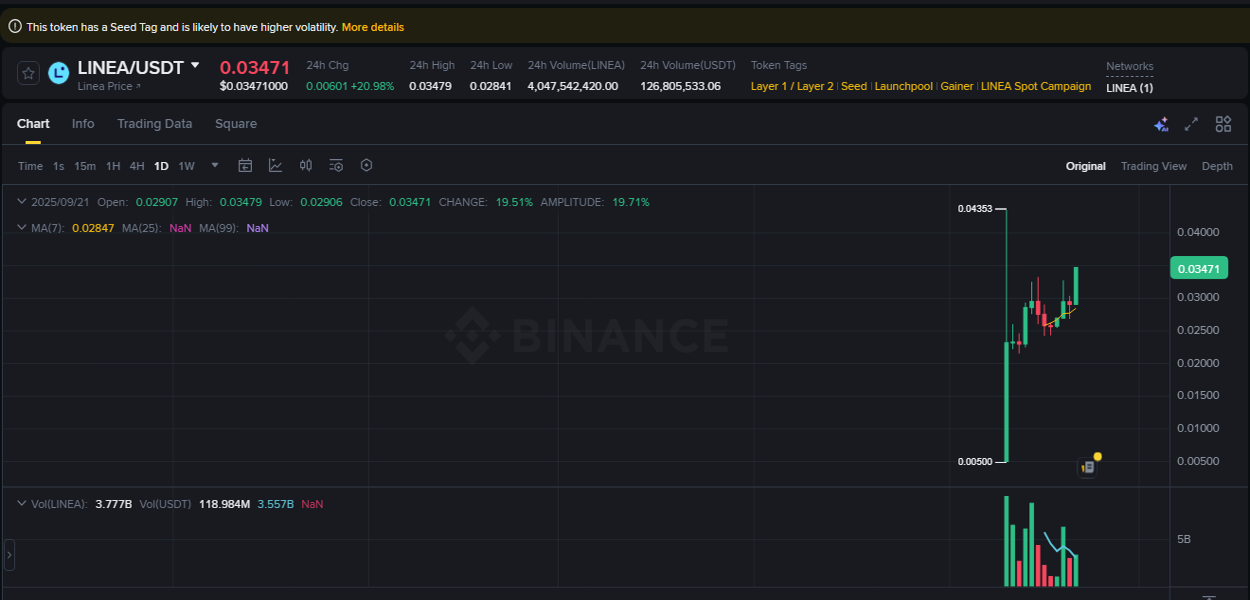This screenshot has width=1250, height=600.
Task: Open the indicator settings icon
Action: coord(336,165)
